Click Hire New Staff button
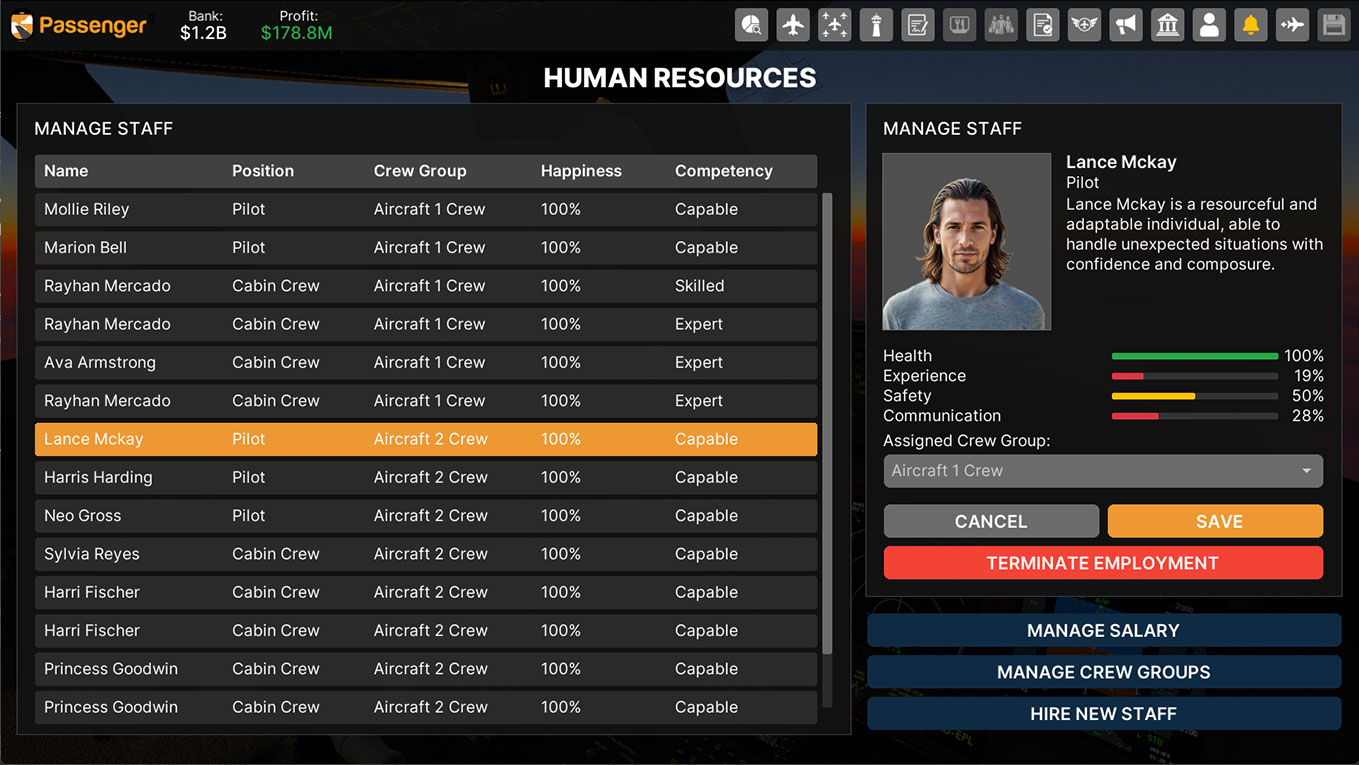The width and height of the screenshot is (1359, 765). (x=1103, y=714)
